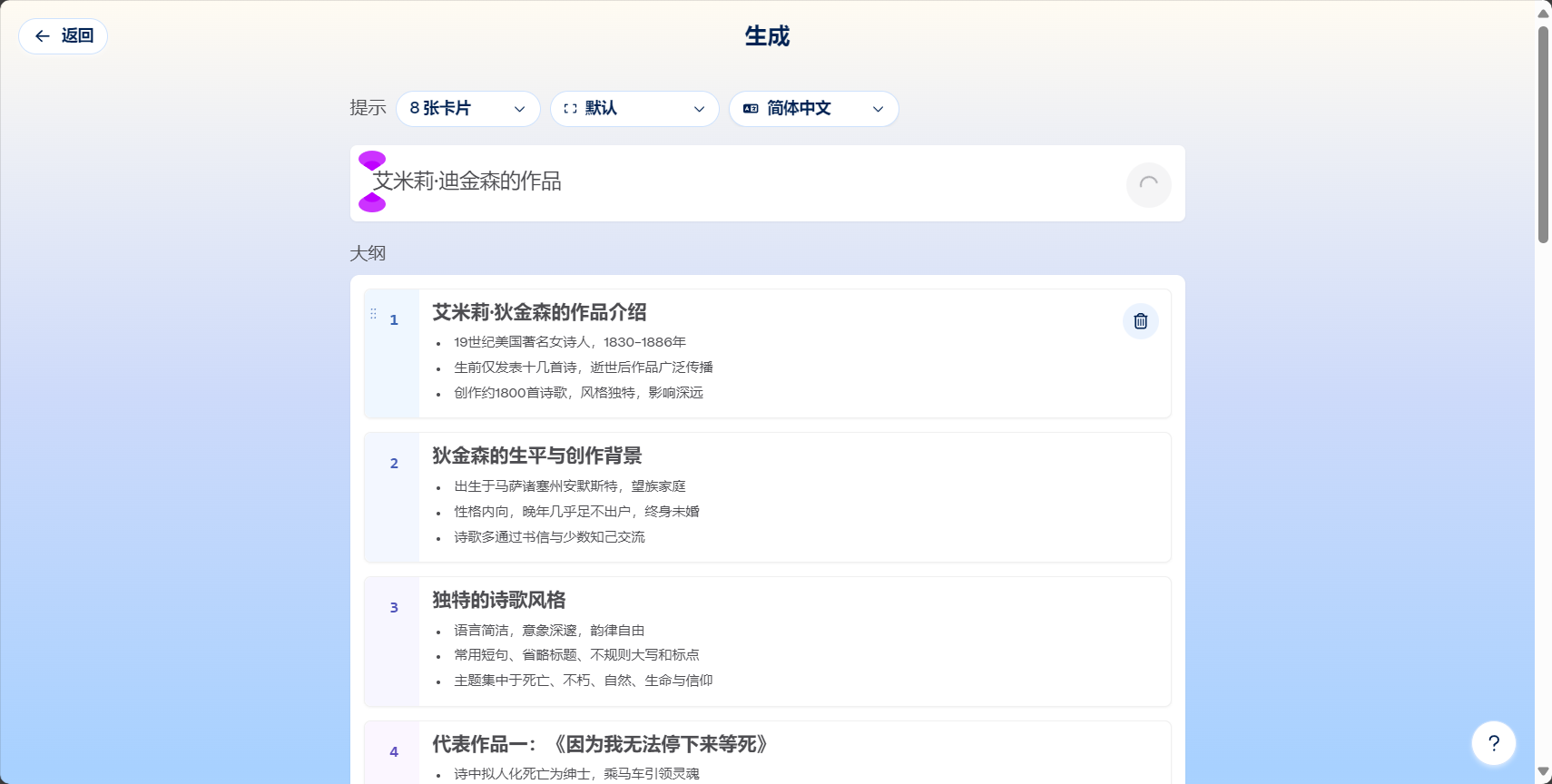Open the 8 张卡片 card count dropdown
This screenshot has width=1552, height=784.
point(467,109)
